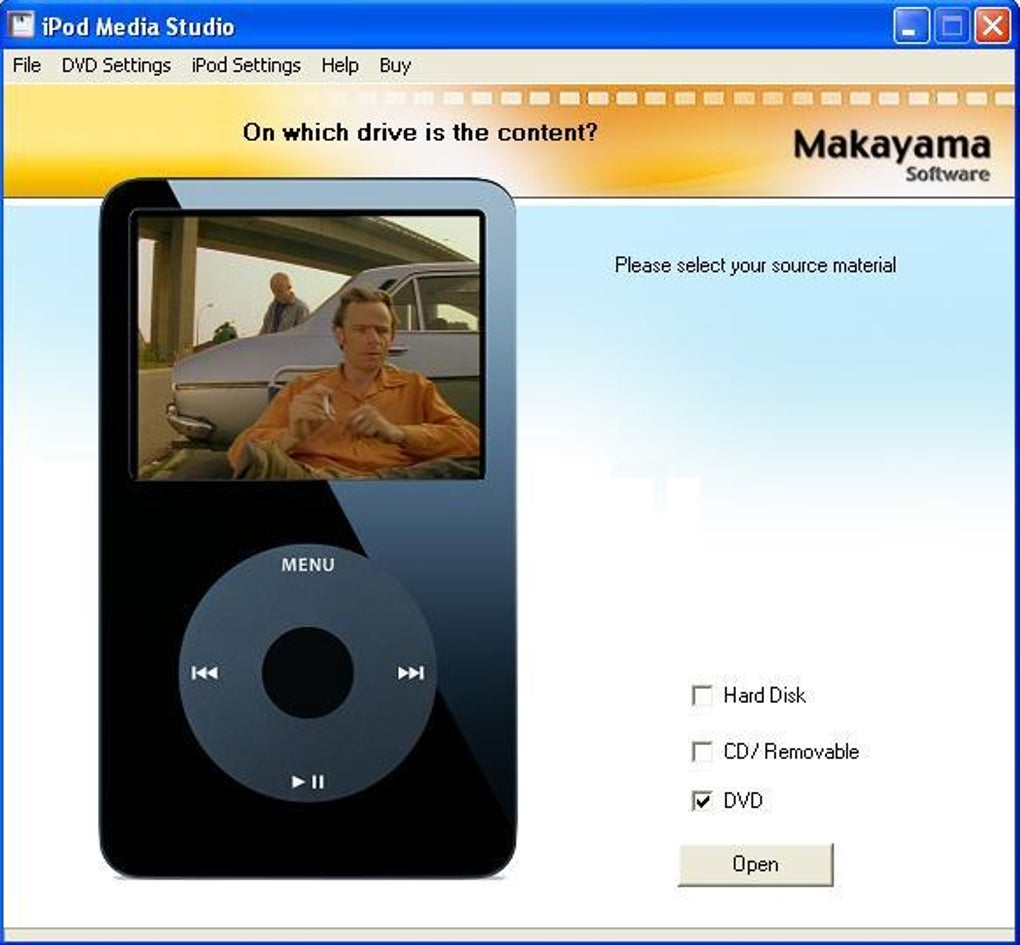
Task: Open the File menu
Action: (x=27, y=65)
